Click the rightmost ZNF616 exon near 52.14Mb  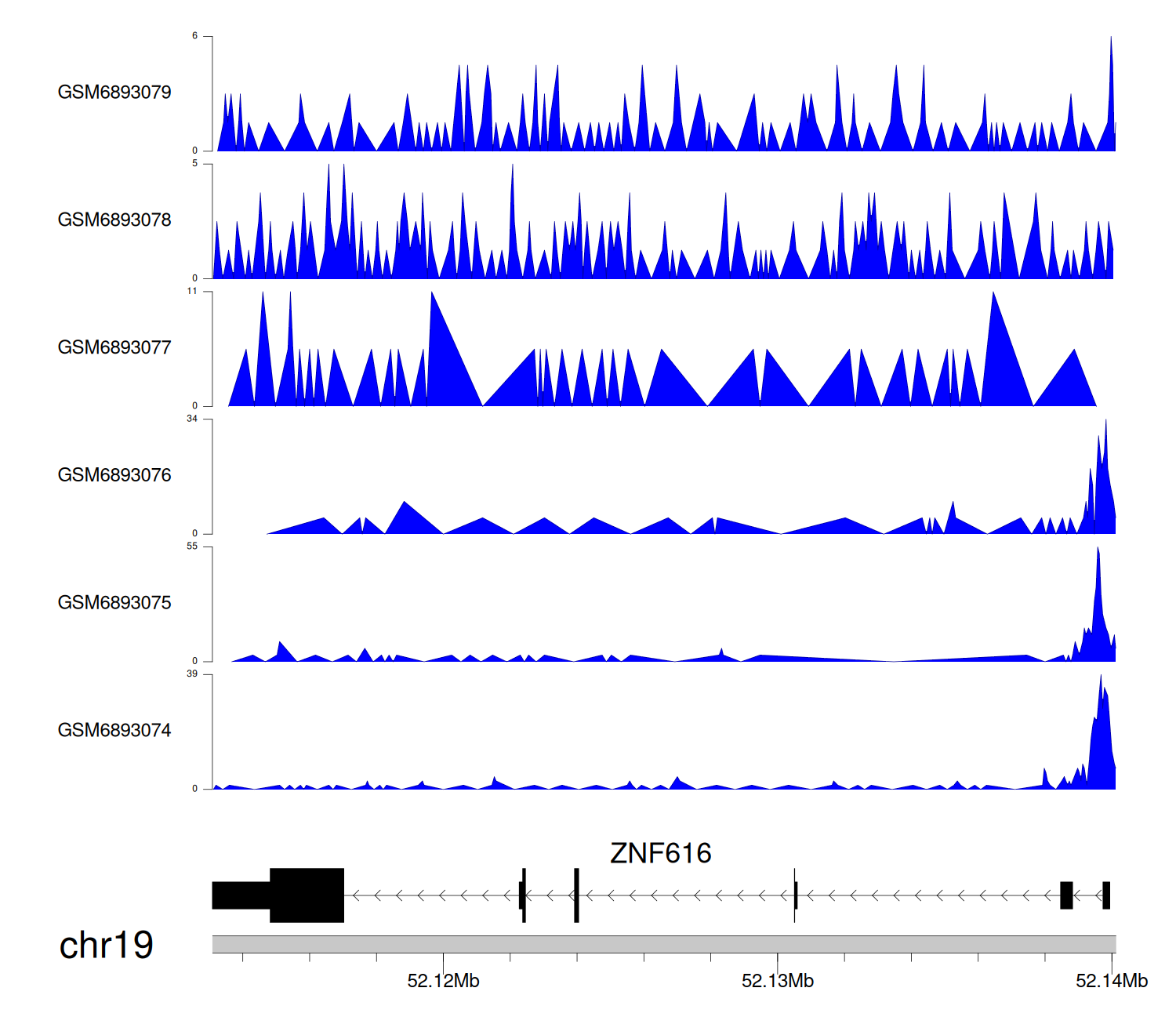(1106, 895)
